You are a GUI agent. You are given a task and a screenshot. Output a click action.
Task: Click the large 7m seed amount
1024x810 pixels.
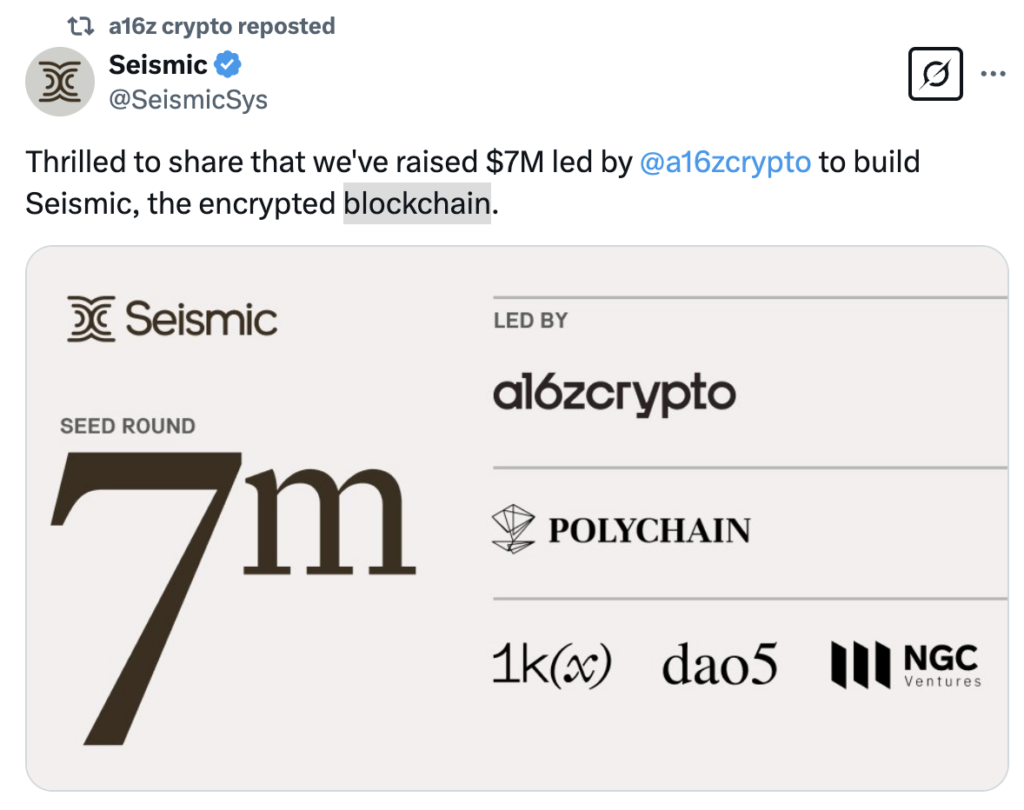tap(233, 598)
